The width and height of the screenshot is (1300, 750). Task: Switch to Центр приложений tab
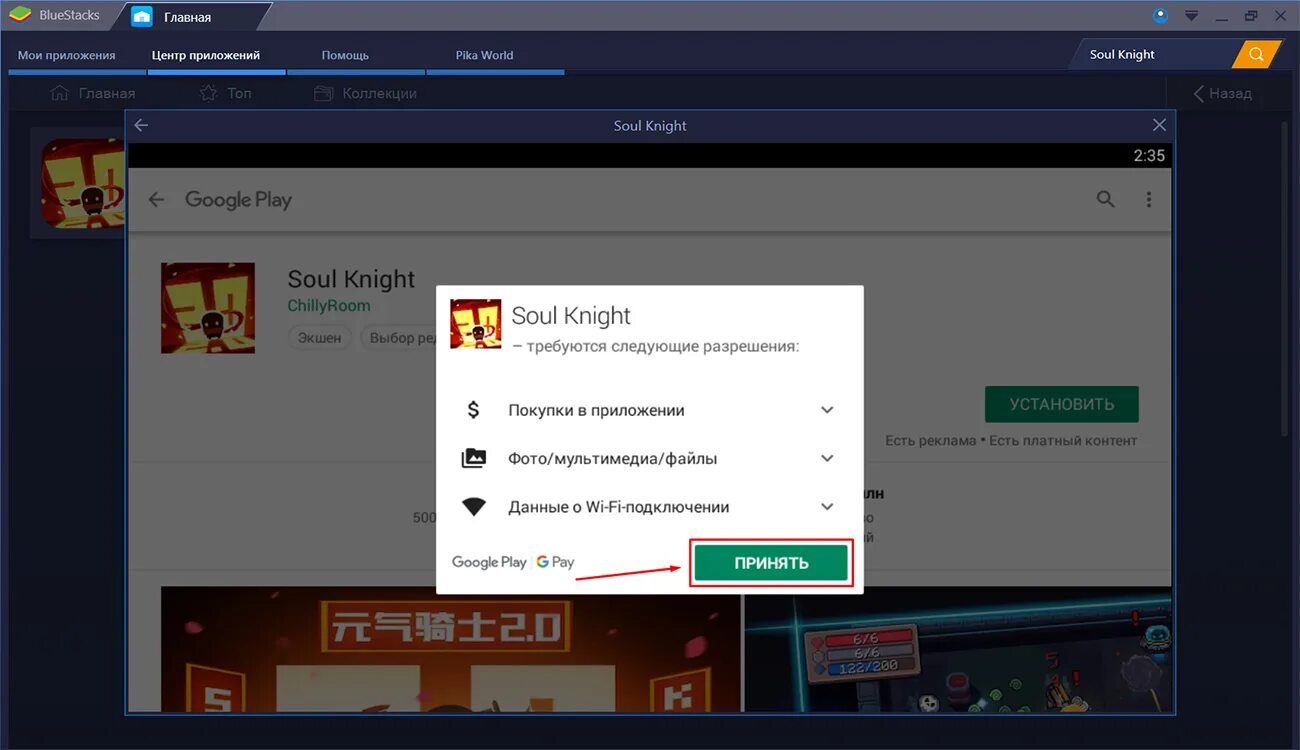pos(206,55)
